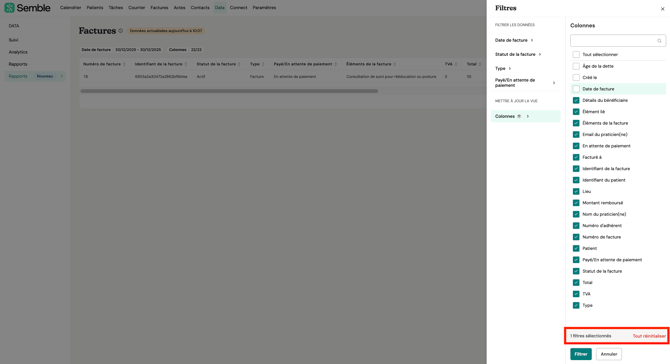
Task: Sort by Numéro de facture column icon
Action: 124,64
